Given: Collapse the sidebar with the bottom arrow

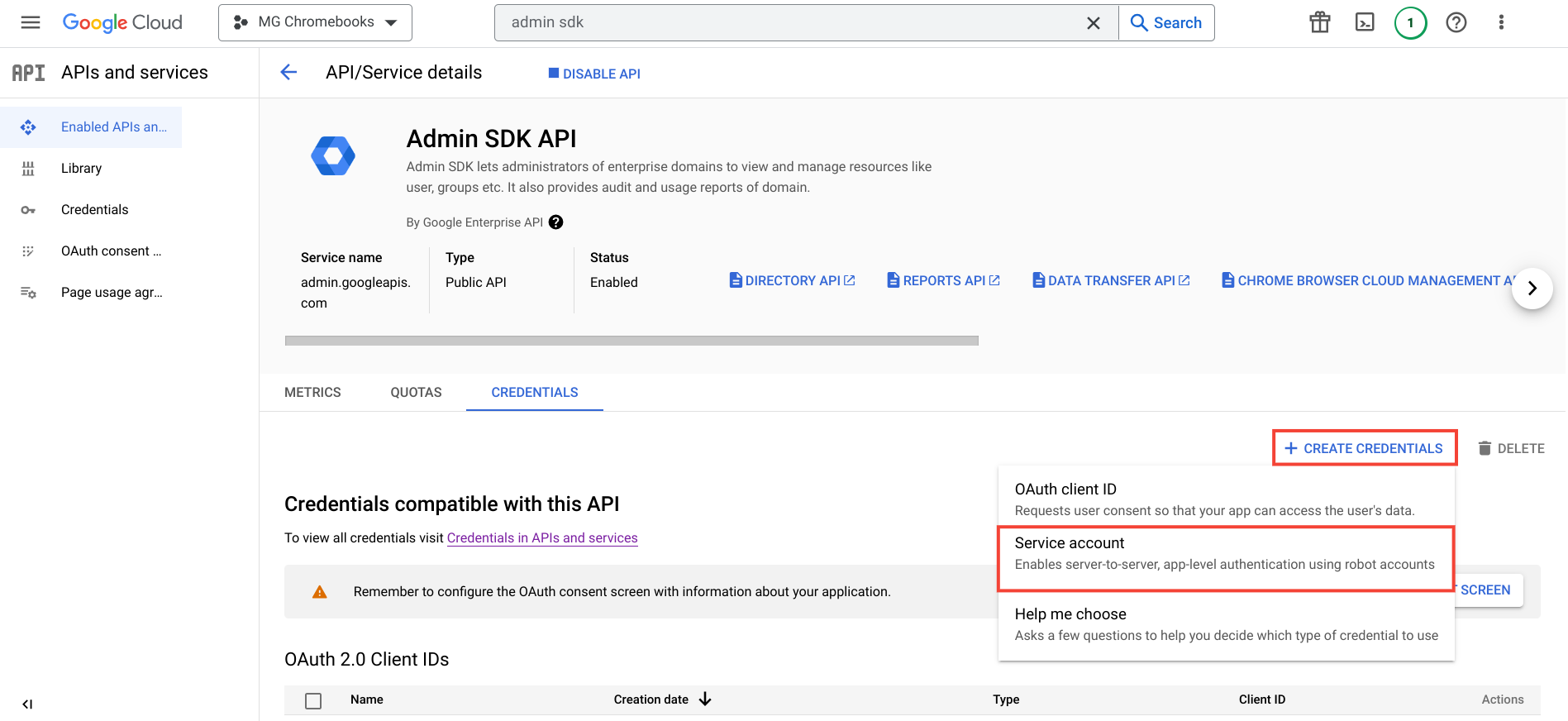Looking at the screenshot, I should [x=27, y=704].
